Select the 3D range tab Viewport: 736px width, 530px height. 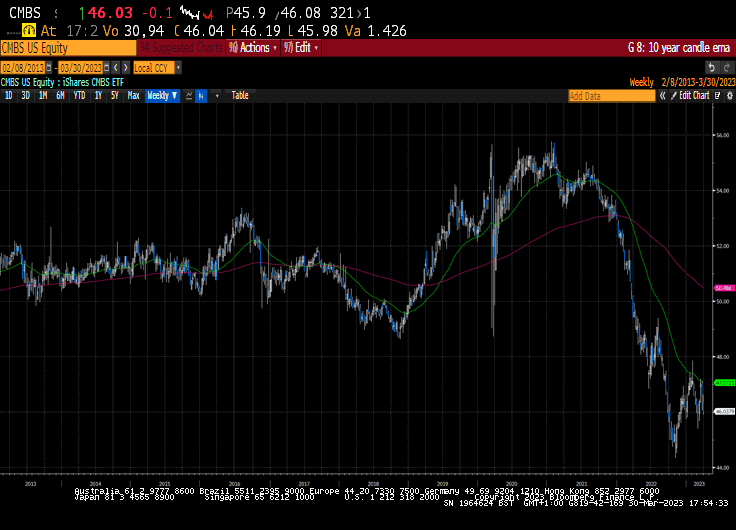(25, 96)
